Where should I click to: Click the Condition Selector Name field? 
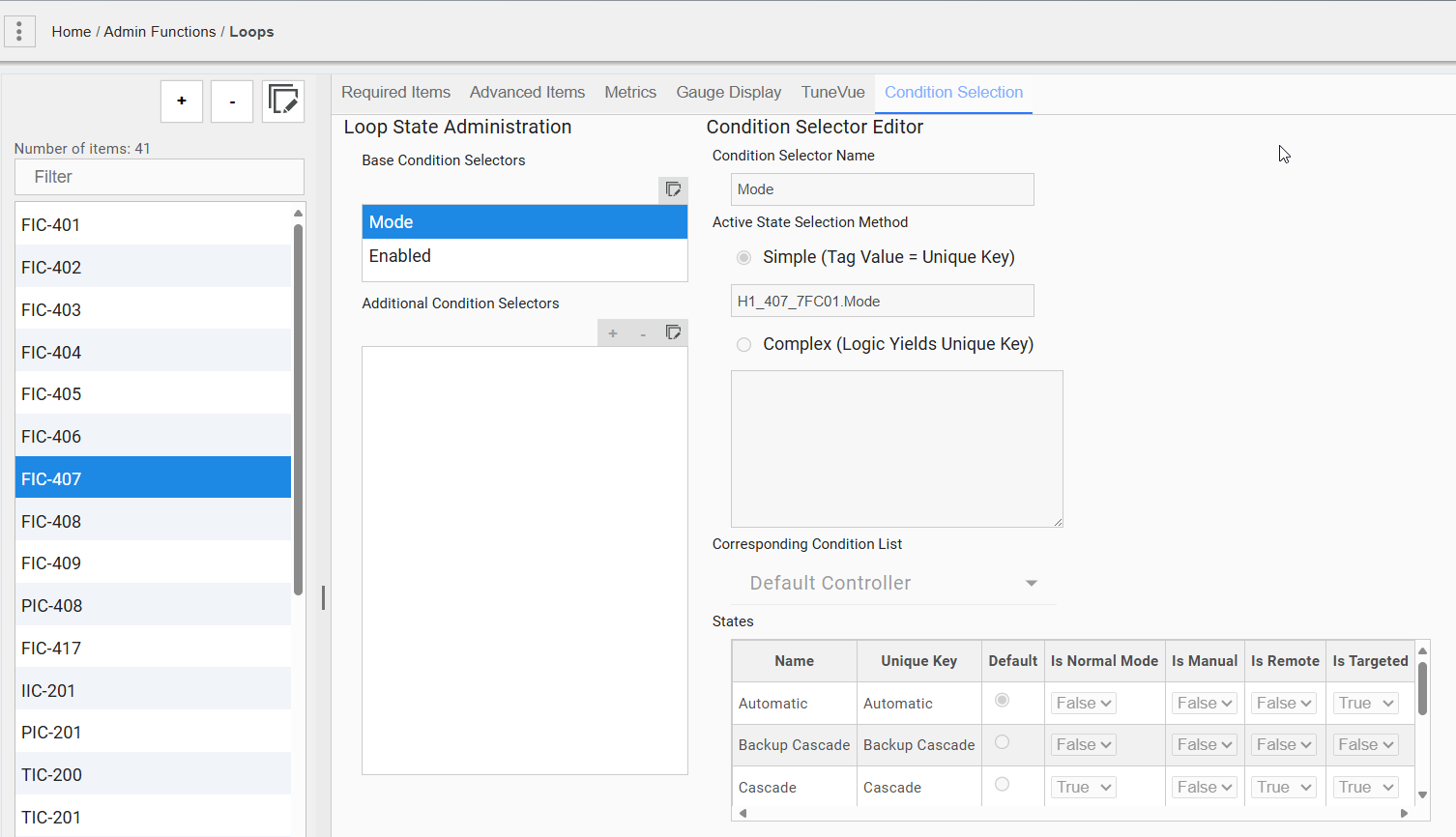883,189
